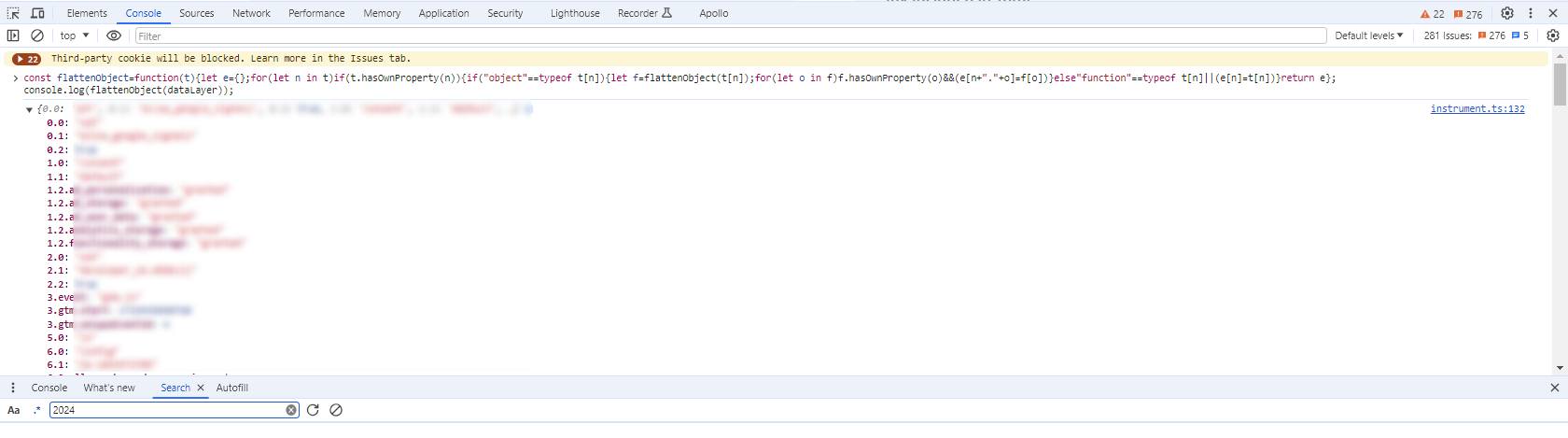This screenshot has width=1568, height=438.
Task: Create a live expression with eye icon
Action: (114, 35)
